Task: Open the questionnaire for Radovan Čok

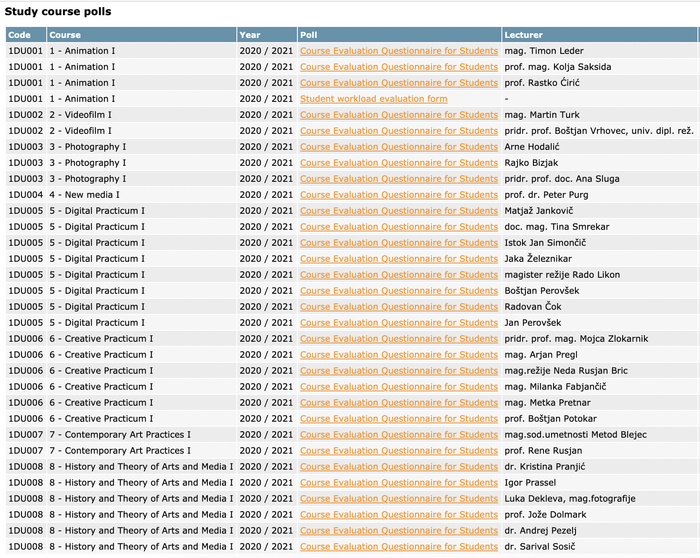Action: [x=399, y=307]
